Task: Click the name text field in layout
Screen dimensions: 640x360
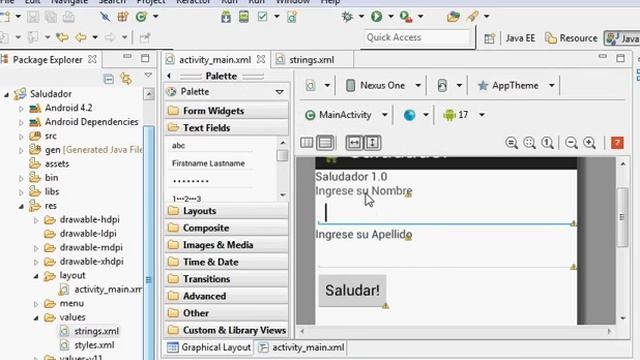Action: point(446,213)
